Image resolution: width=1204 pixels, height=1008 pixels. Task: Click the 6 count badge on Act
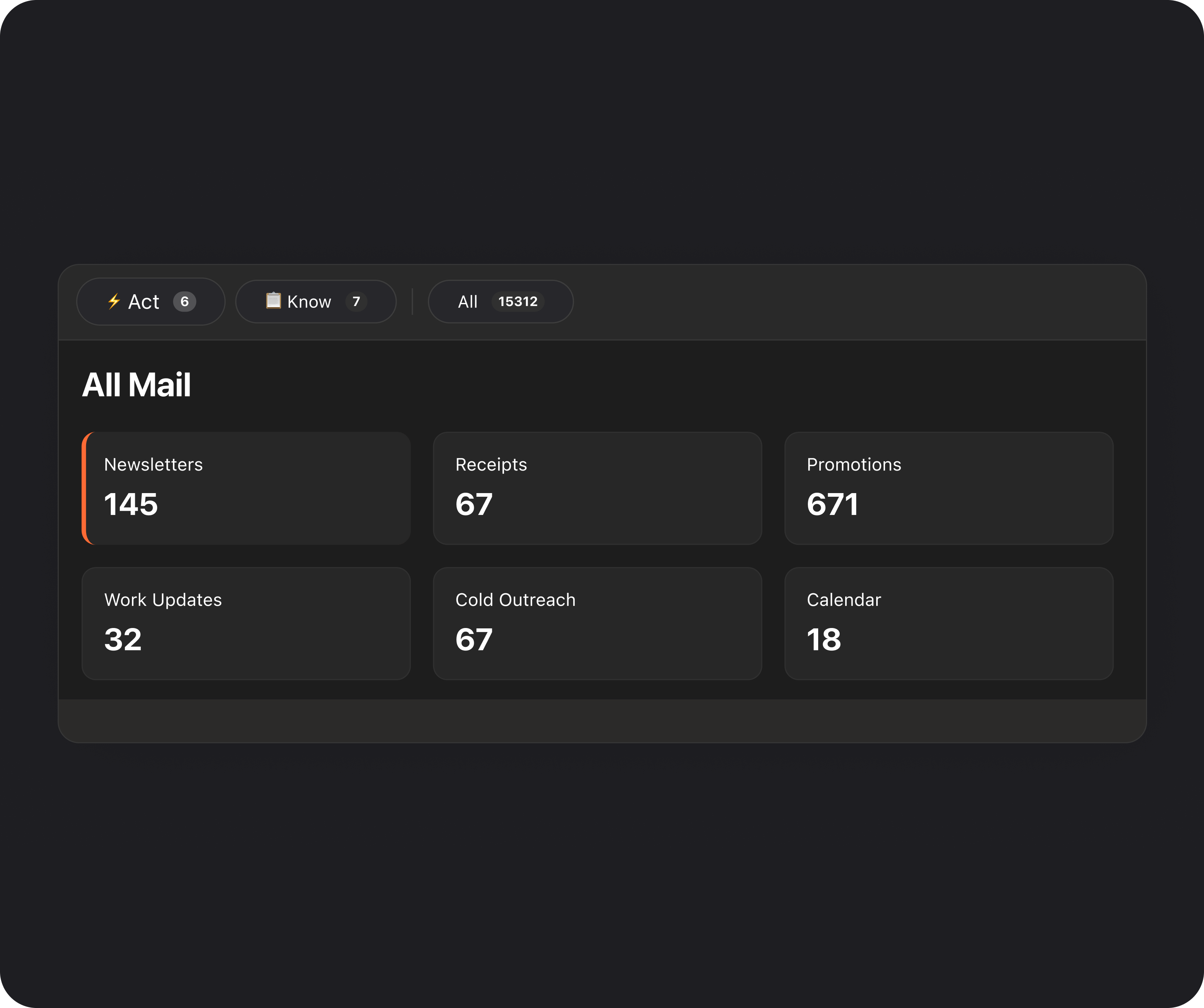[x=185, y=302]
